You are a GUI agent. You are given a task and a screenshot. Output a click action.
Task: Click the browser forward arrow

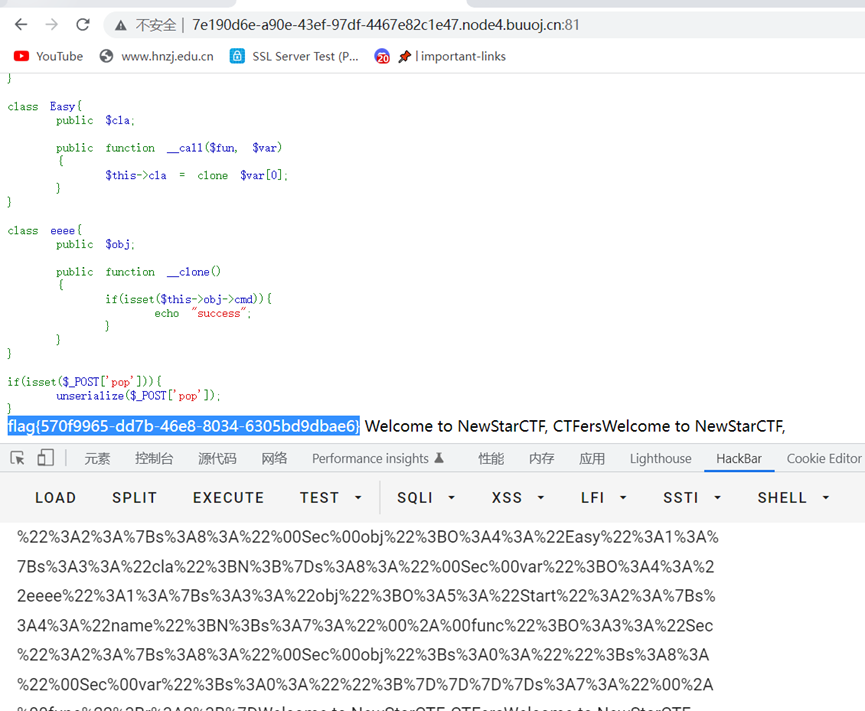(51, 25)
